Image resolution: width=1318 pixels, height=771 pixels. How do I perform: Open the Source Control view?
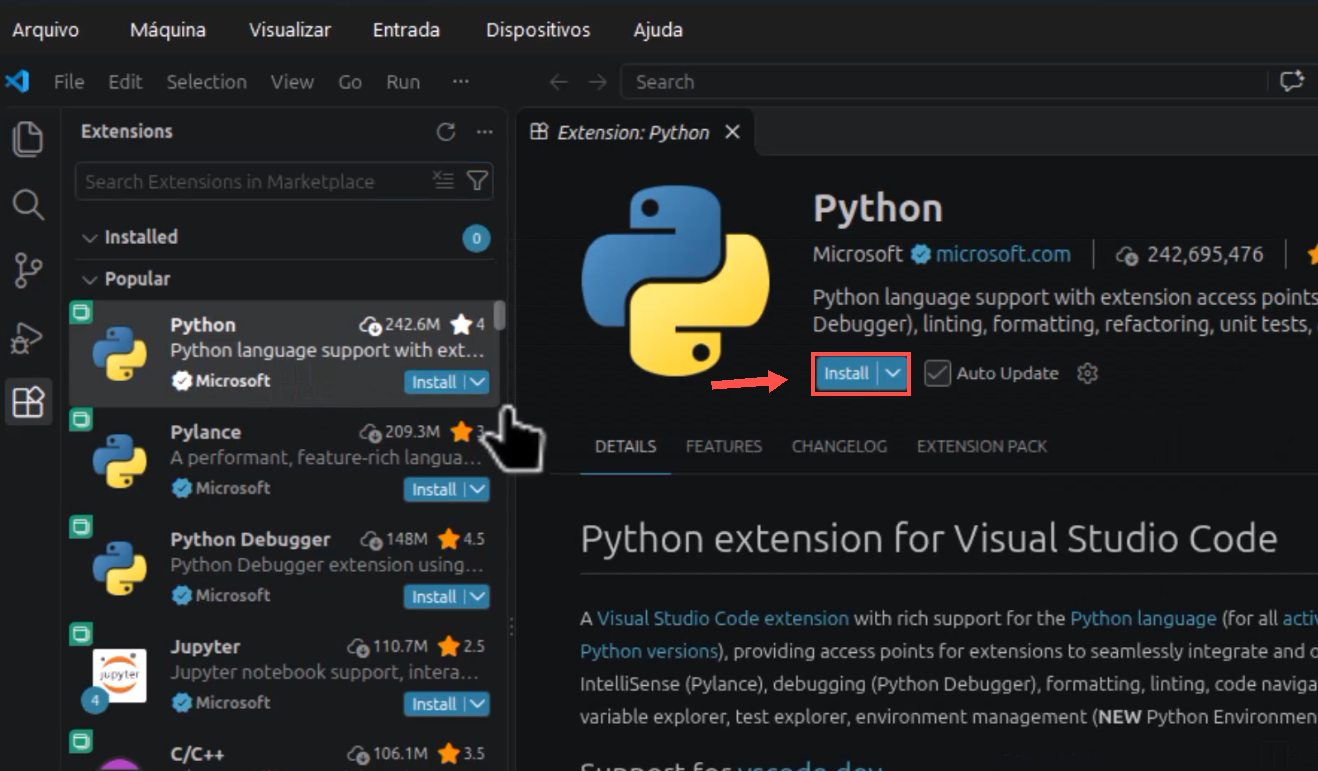point(28,271)
